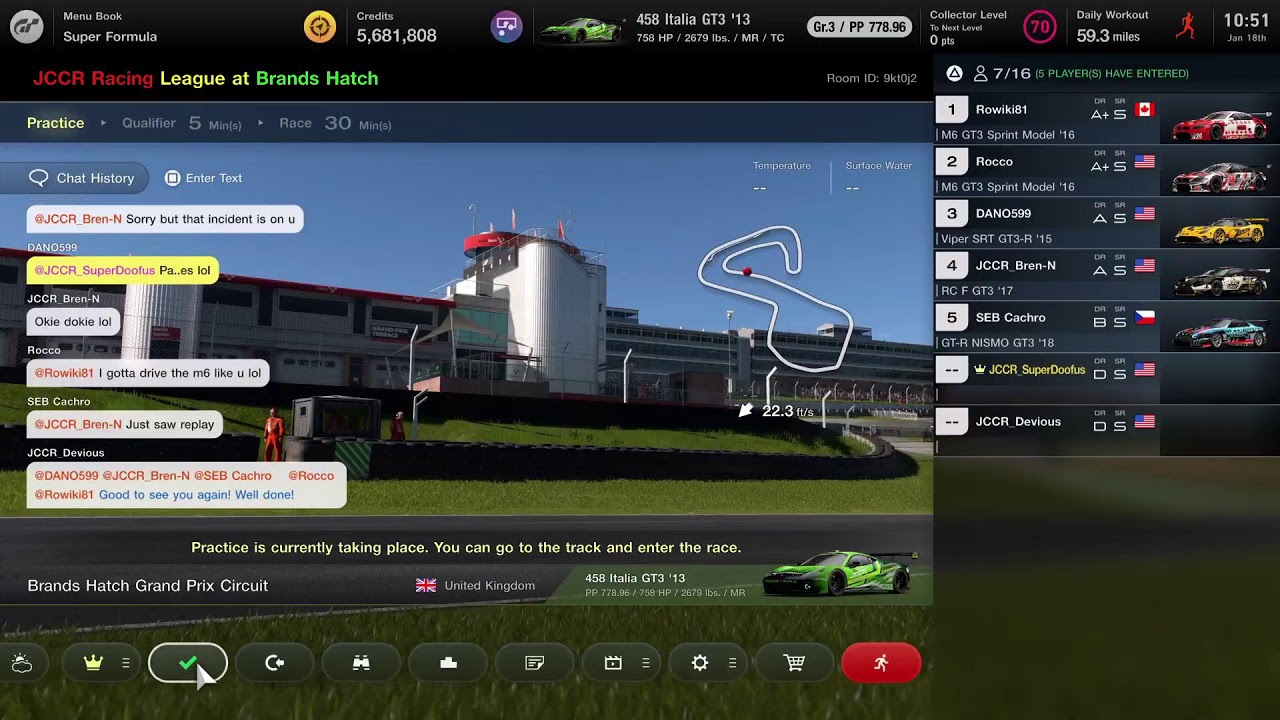Click the triangle icon beside player count
1280x720 pixels.
pos(954,73)
